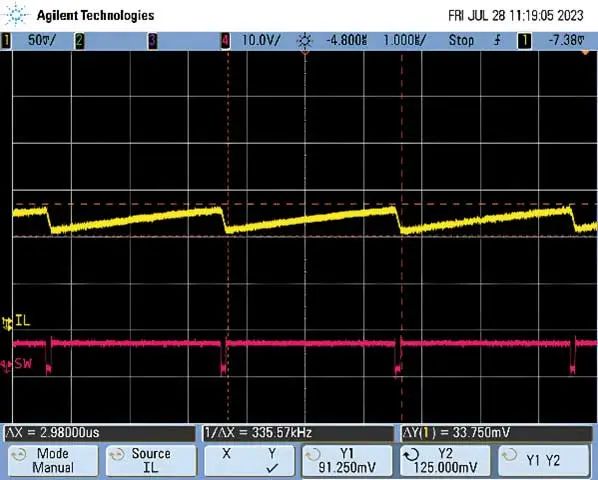598x480 pixels.
Task: Click the 1.000 time-per-division readout
Action: [x=404, y=40]
